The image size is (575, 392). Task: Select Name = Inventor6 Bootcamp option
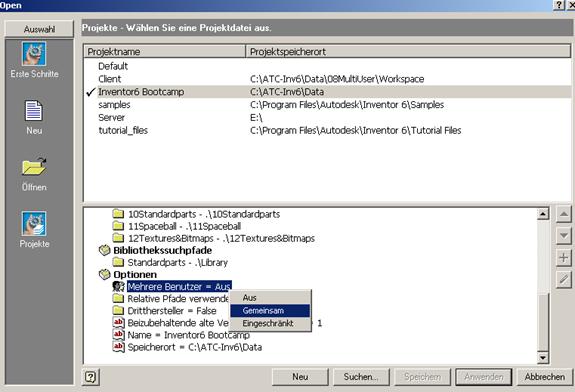188,335
